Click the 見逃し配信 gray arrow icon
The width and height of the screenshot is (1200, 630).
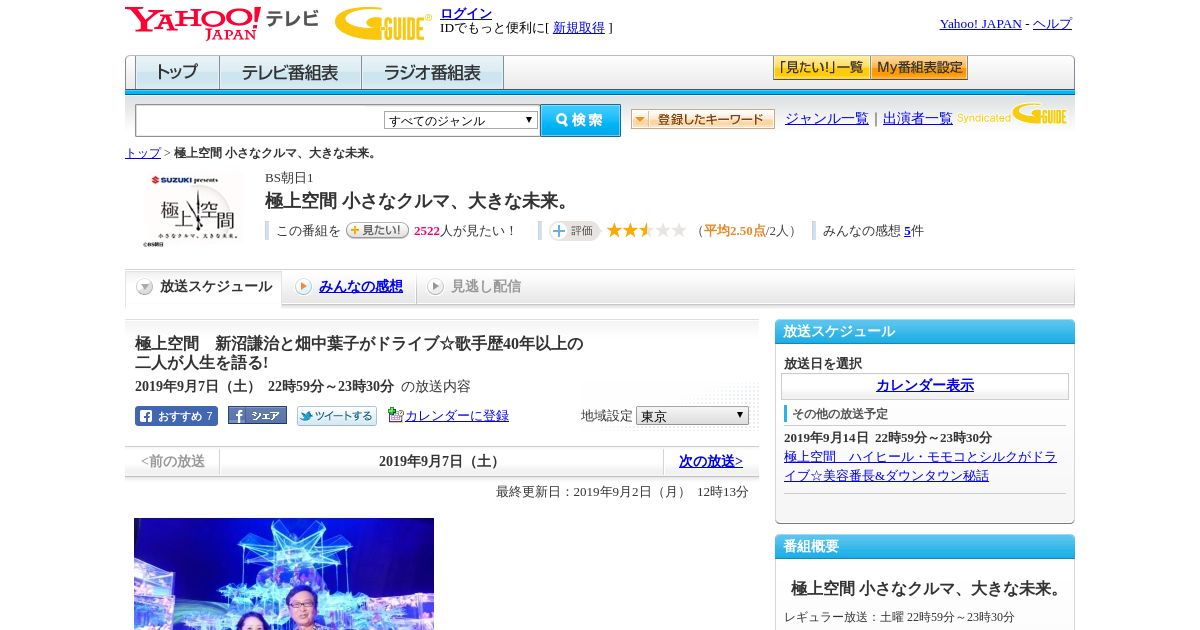[435, 287]
